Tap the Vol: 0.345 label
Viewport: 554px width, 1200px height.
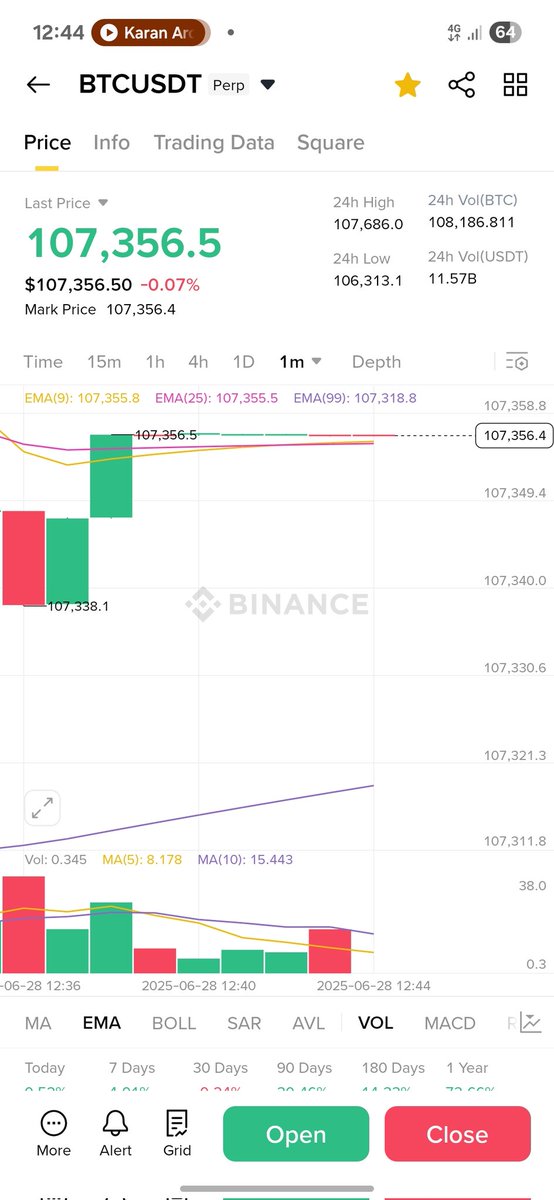[x=56, y=860]
